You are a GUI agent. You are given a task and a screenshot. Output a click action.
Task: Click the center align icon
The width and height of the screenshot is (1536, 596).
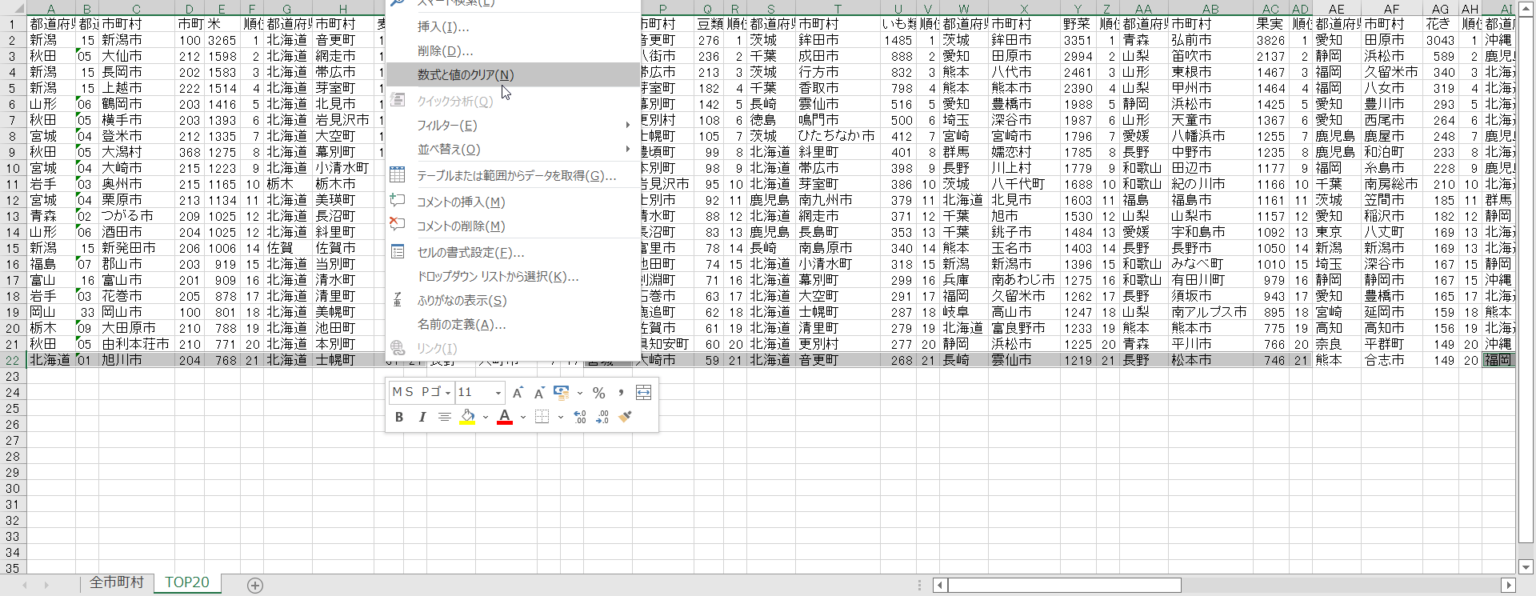[x=445, y=417]
